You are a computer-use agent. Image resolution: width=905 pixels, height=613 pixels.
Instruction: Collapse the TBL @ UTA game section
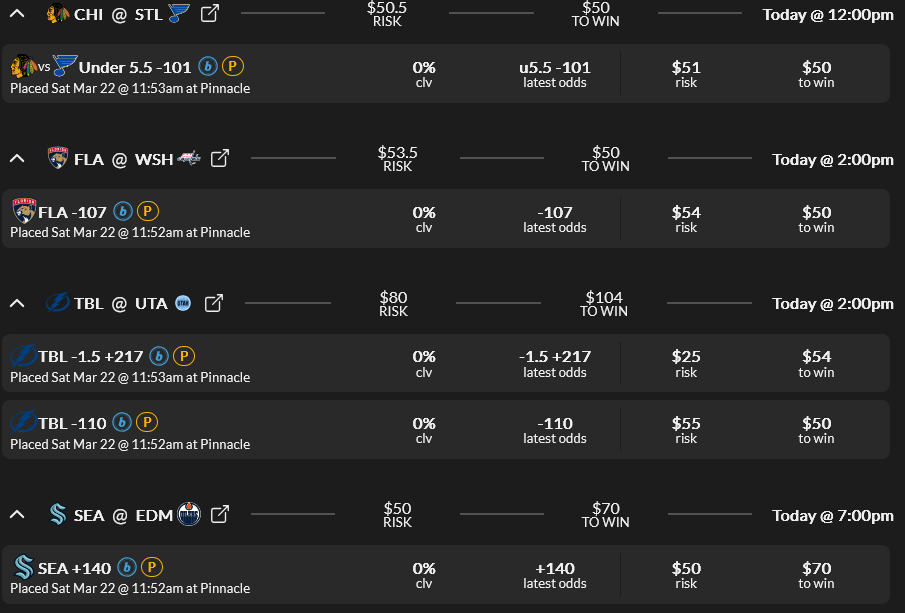(17, 304)
